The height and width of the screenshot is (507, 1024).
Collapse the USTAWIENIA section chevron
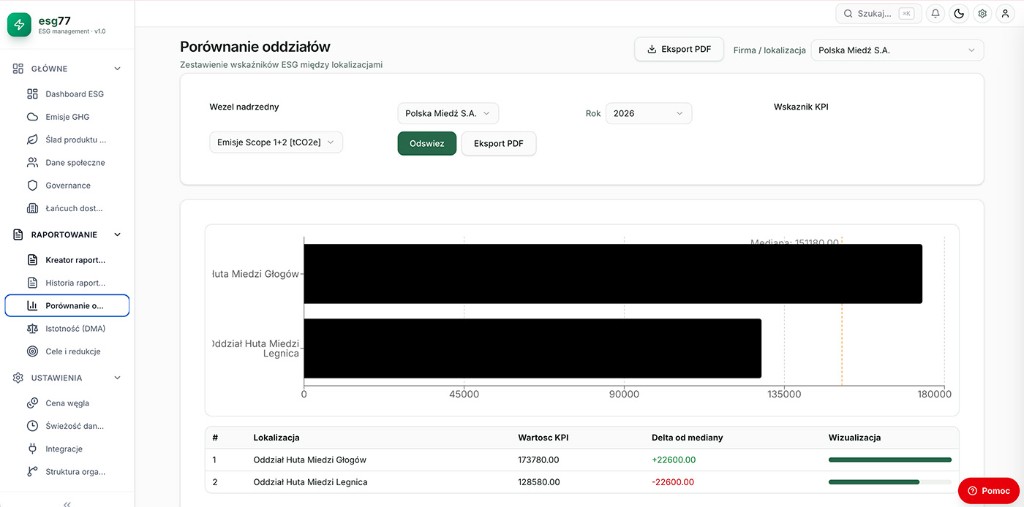click(x=118, y=378)
